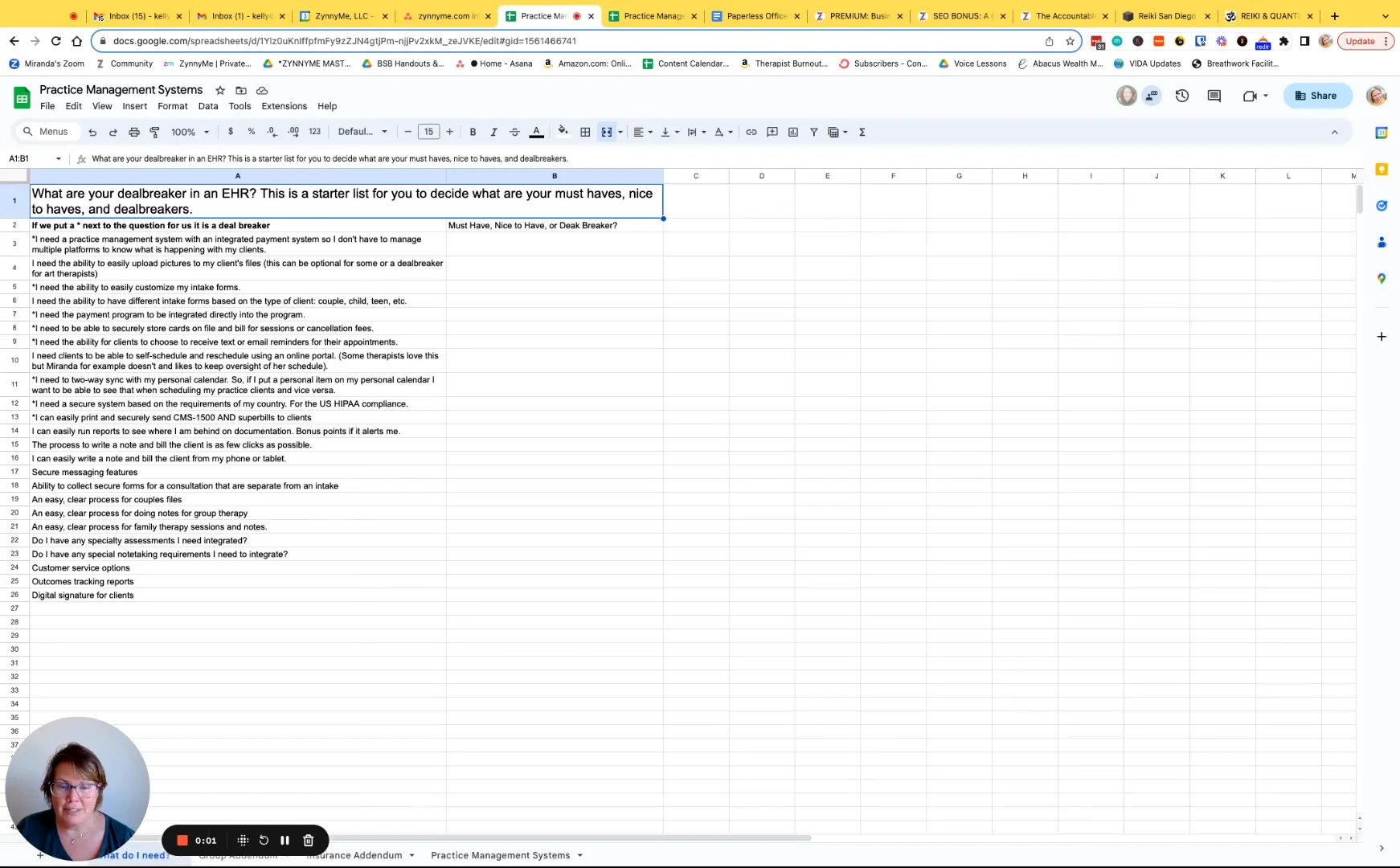Click the font size input field
This screenshot has width=1400, height=868.
point(428,132)
